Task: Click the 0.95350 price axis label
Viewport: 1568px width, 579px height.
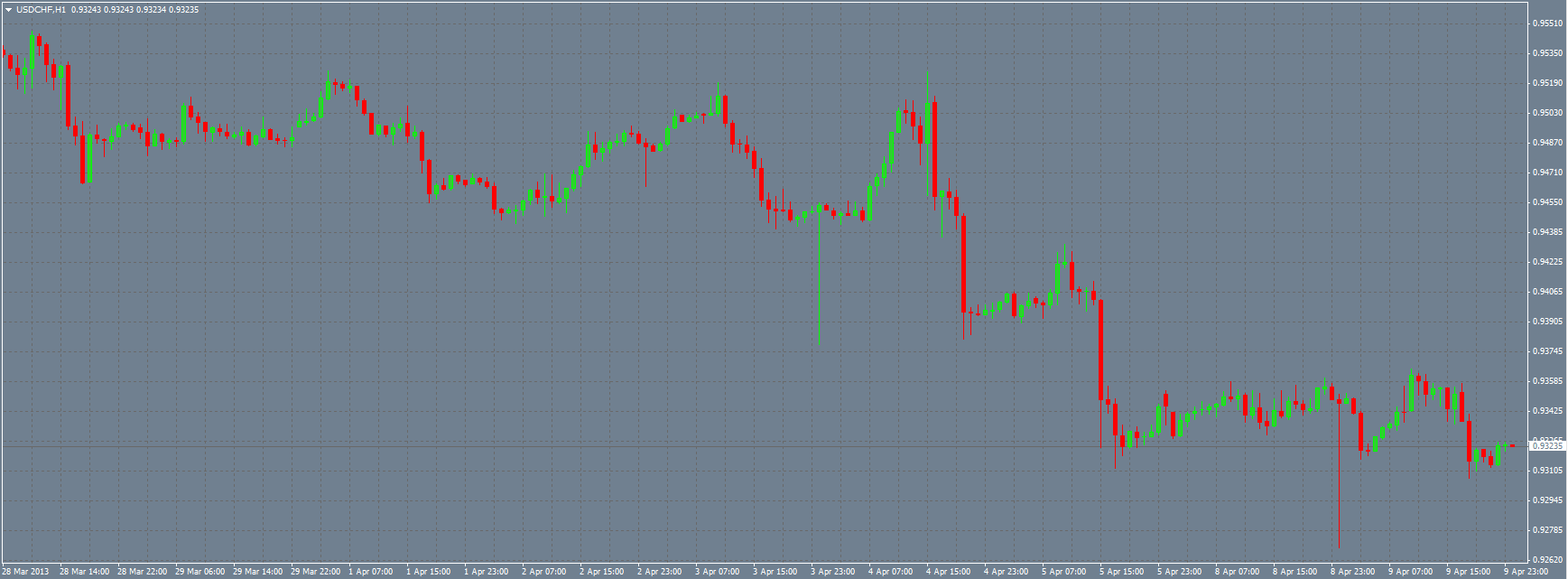Action: (x=1549, y=53)
